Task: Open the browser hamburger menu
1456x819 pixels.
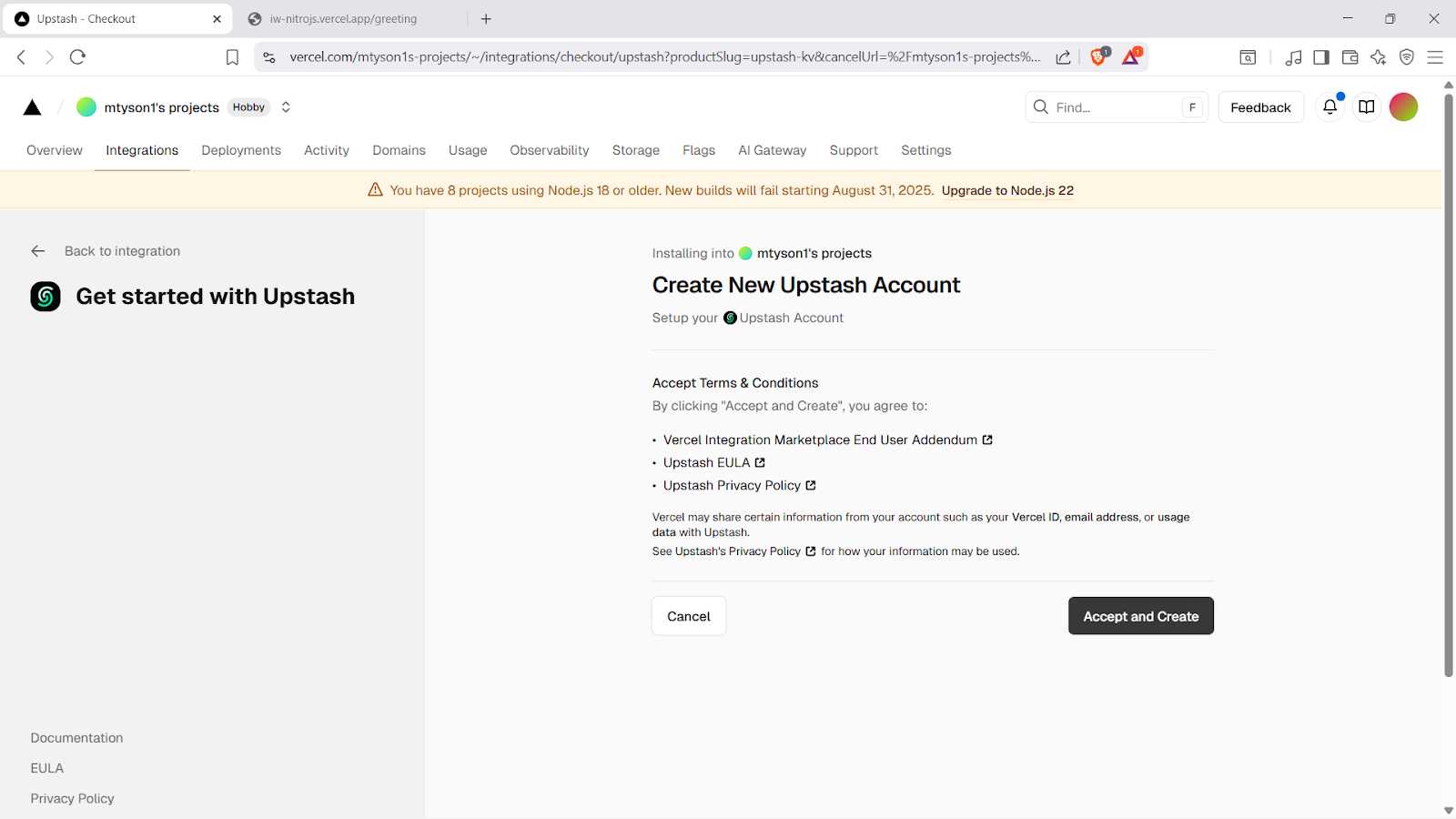Action: click(x=1435, y=57)
